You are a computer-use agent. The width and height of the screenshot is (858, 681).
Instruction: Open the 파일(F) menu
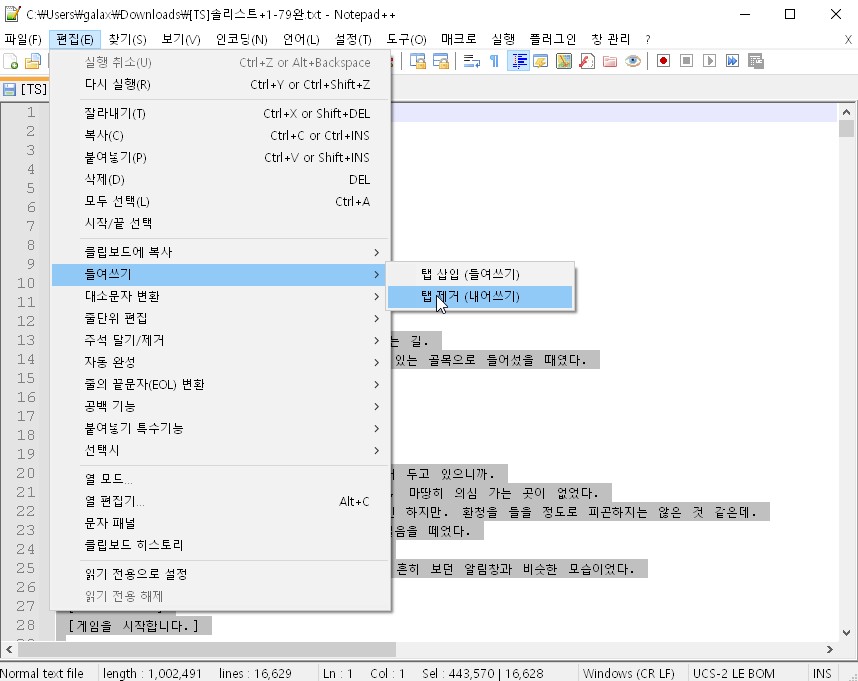click(23, 39)
